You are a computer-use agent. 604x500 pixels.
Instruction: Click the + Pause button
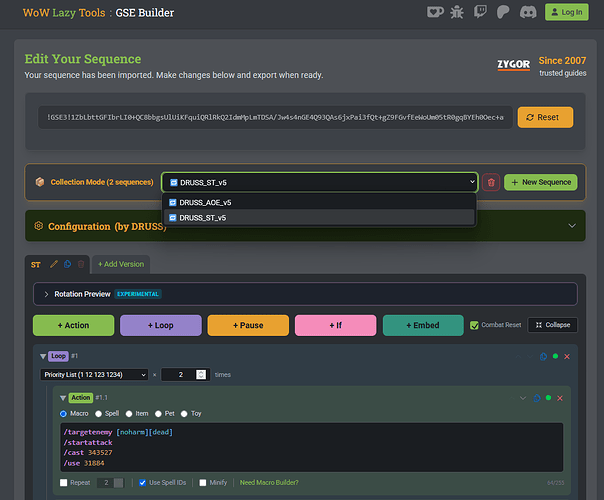click(248, 325)
